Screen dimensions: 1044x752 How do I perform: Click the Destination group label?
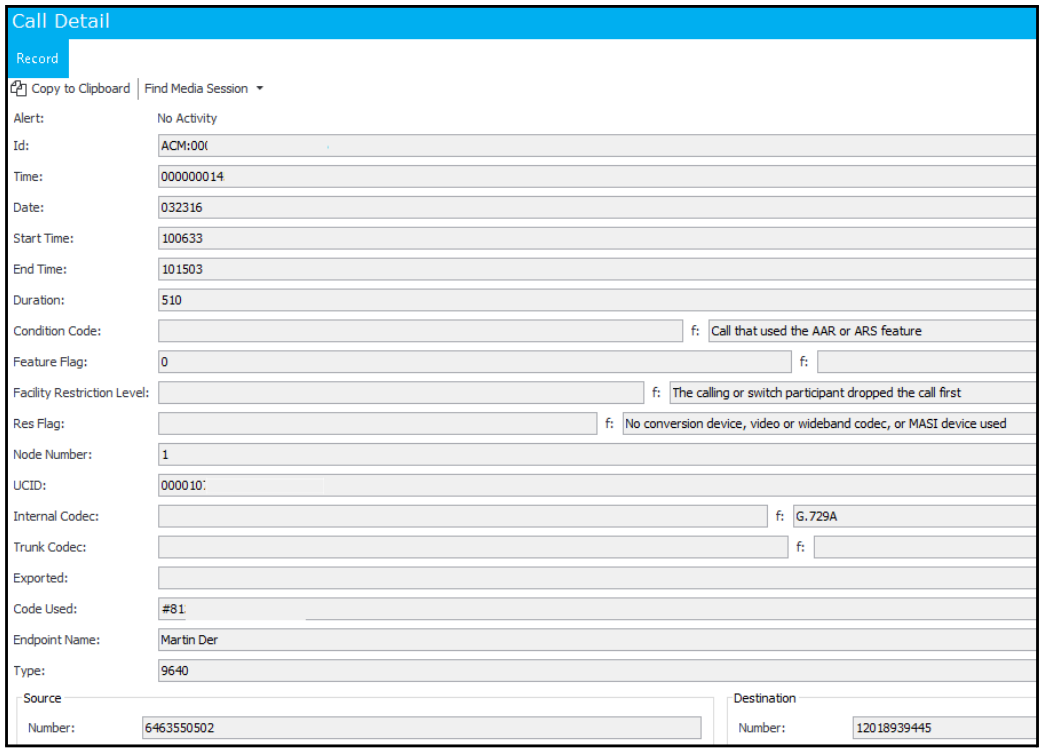[x=764, y=698]
